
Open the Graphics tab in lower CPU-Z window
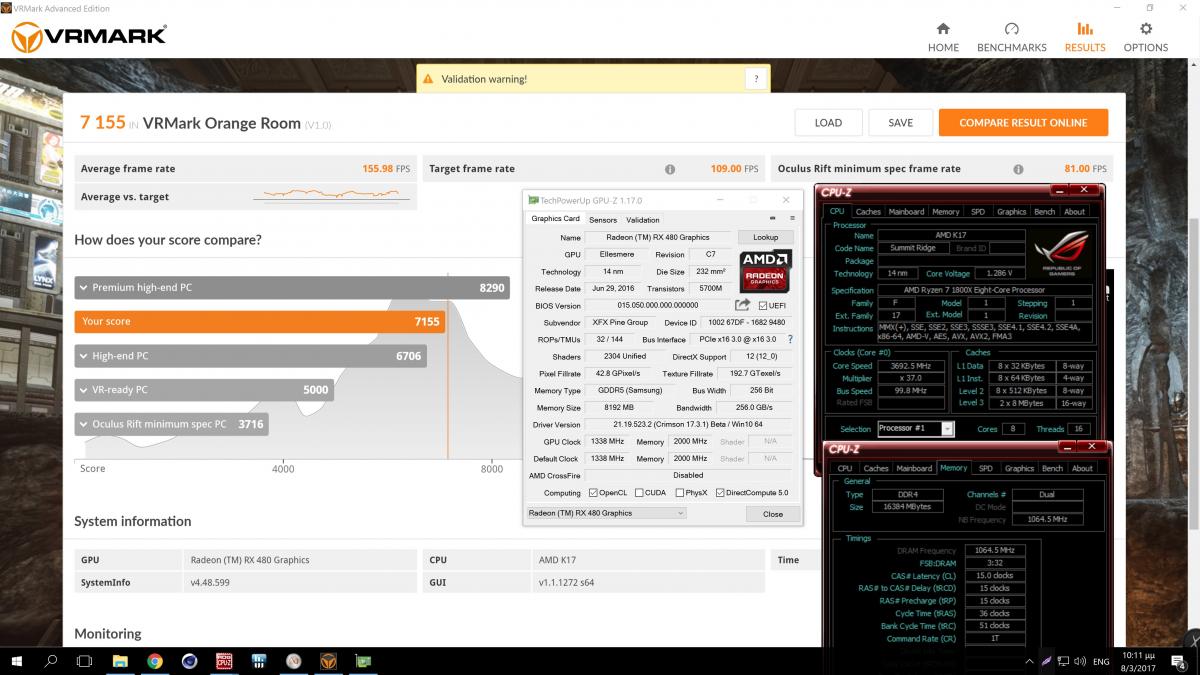[x=1019, y=468]
